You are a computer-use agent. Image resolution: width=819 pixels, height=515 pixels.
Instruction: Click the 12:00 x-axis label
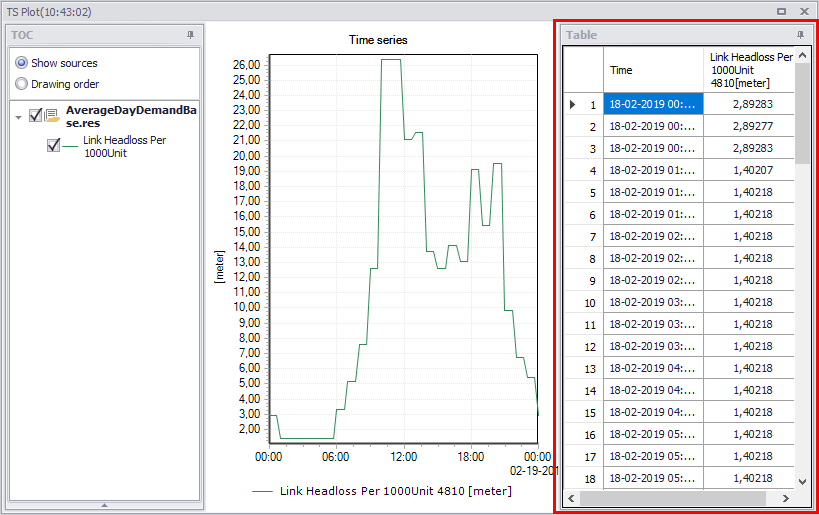coord(404,457)
